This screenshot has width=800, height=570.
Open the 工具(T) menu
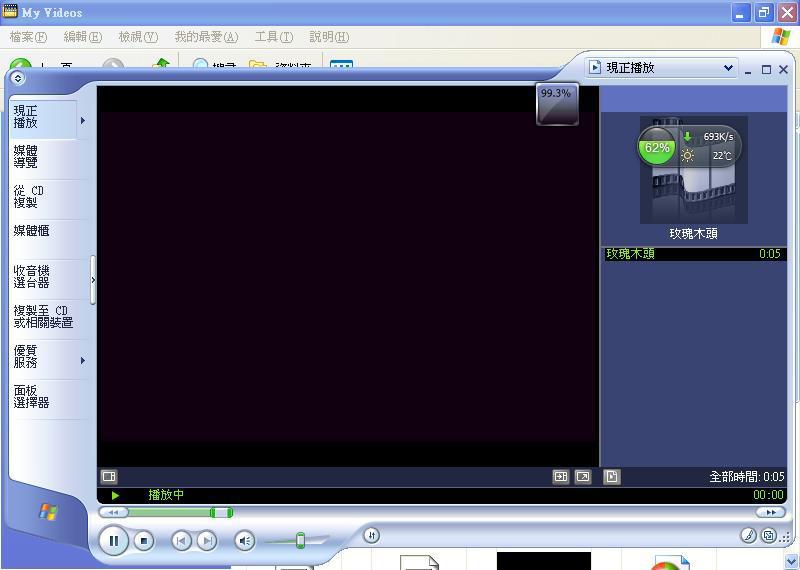[x=273, y=37]
